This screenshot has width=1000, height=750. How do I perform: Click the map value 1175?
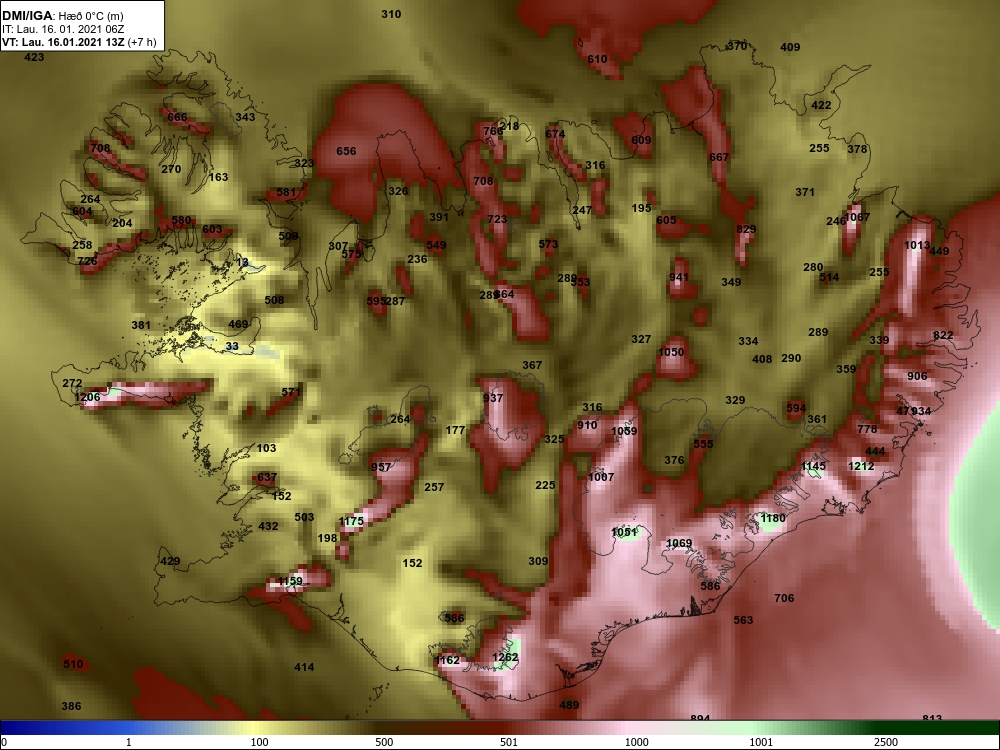351,522
